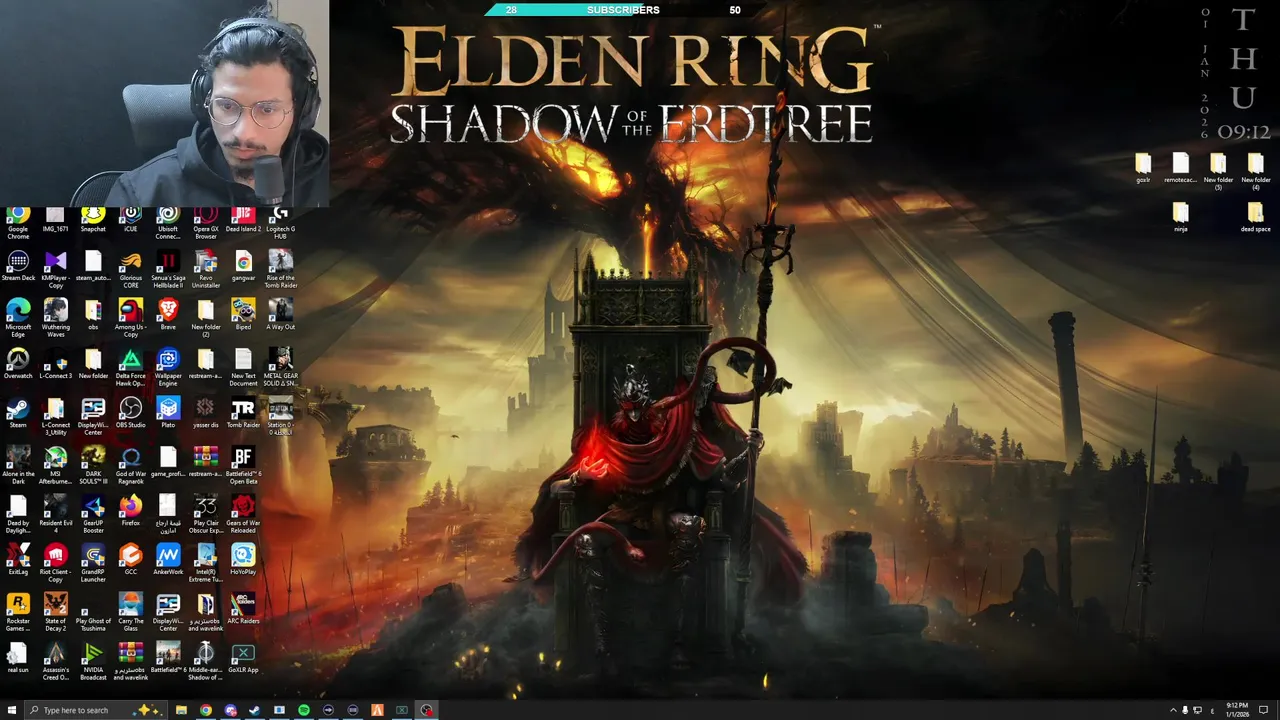Image resolution: width=1280 pixels, height=720 pixels.
Task: Open Senua's Saga Hellblade II shortcut
Action: click(168, 270)
